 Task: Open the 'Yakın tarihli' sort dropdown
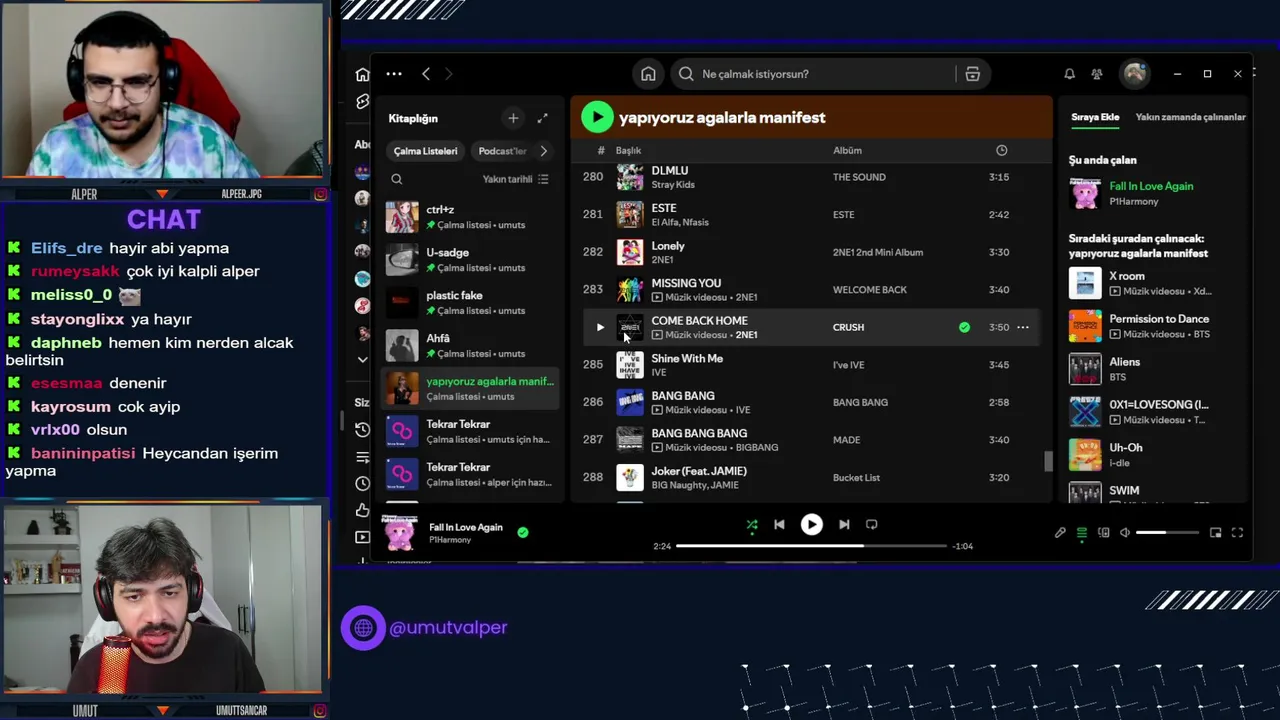pyautogui.click(x=516, y=179)
